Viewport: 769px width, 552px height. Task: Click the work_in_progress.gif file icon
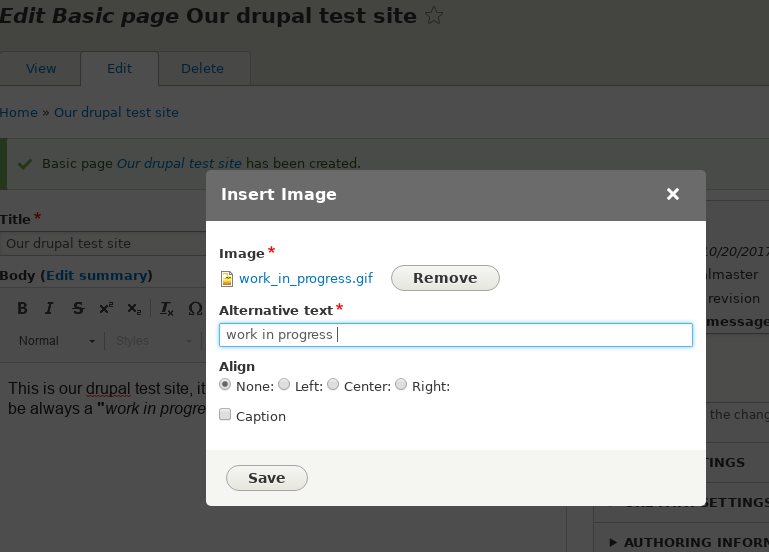[227, 279]
